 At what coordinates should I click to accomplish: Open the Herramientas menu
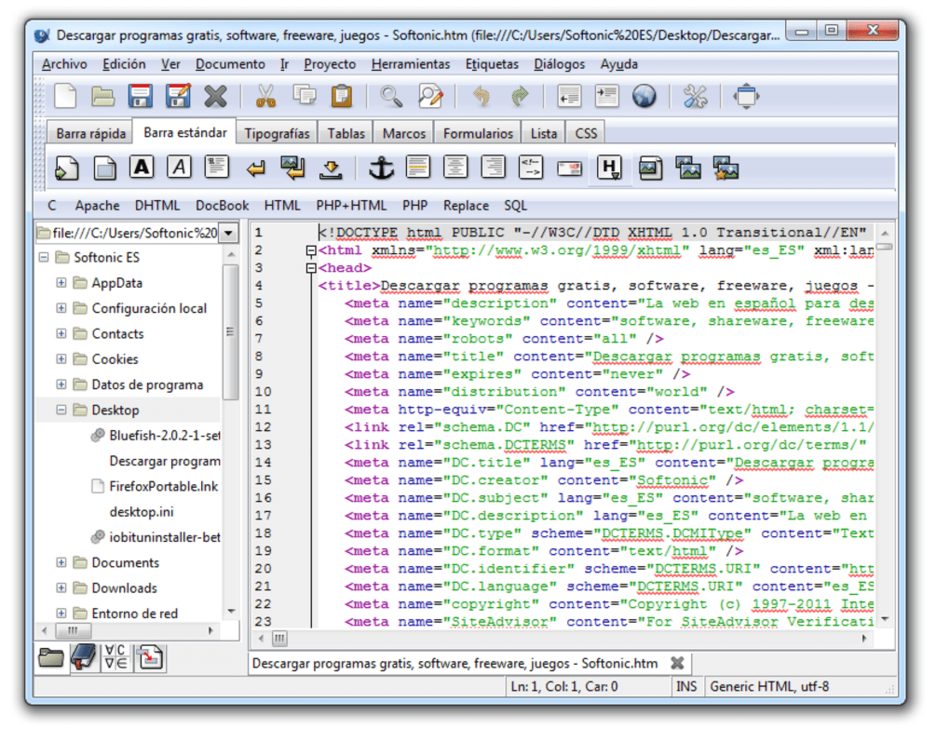tap(410, 64)
